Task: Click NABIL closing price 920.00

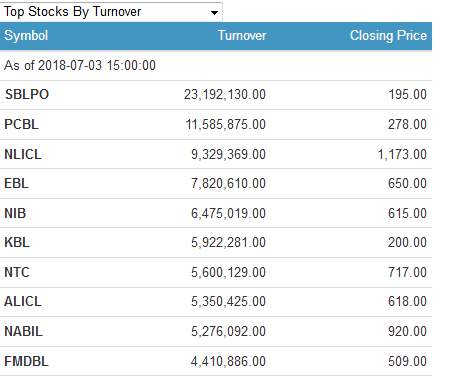Action: 407,331
